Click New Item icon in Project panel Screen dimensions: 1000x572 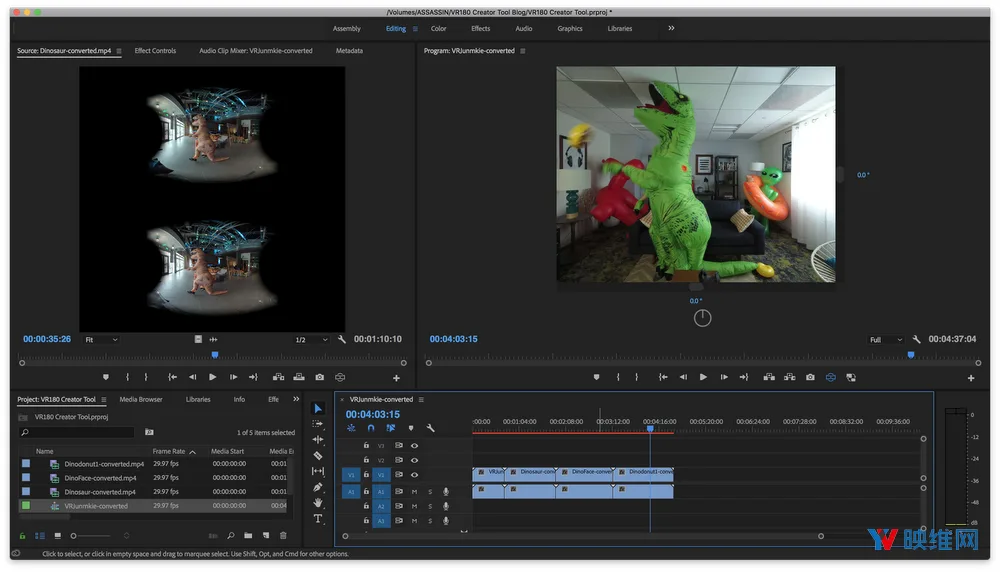point(266,536)
